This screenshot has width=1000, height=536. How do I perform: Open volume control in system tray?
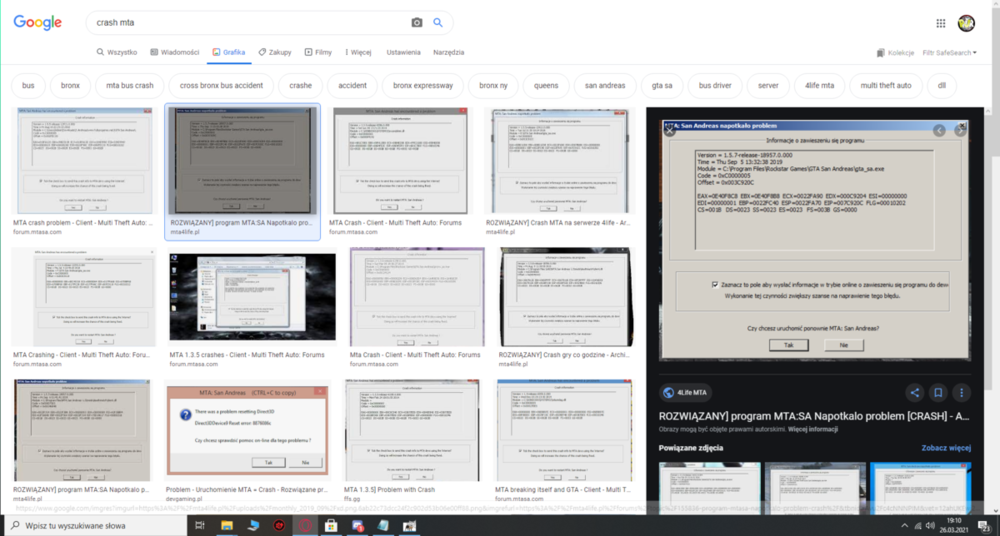[930, 525]
